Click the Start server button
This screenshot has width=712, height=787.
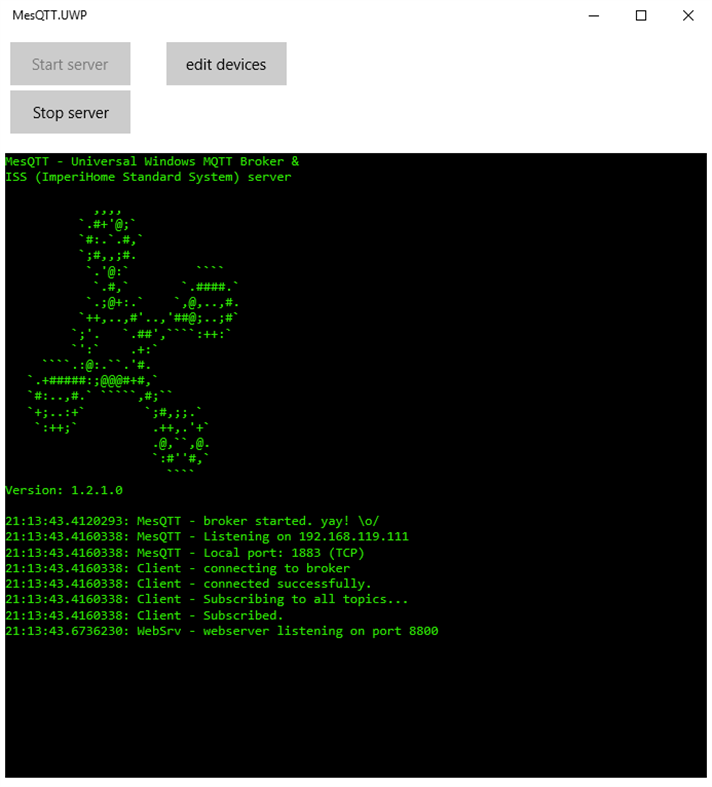(x=70, y=64)
